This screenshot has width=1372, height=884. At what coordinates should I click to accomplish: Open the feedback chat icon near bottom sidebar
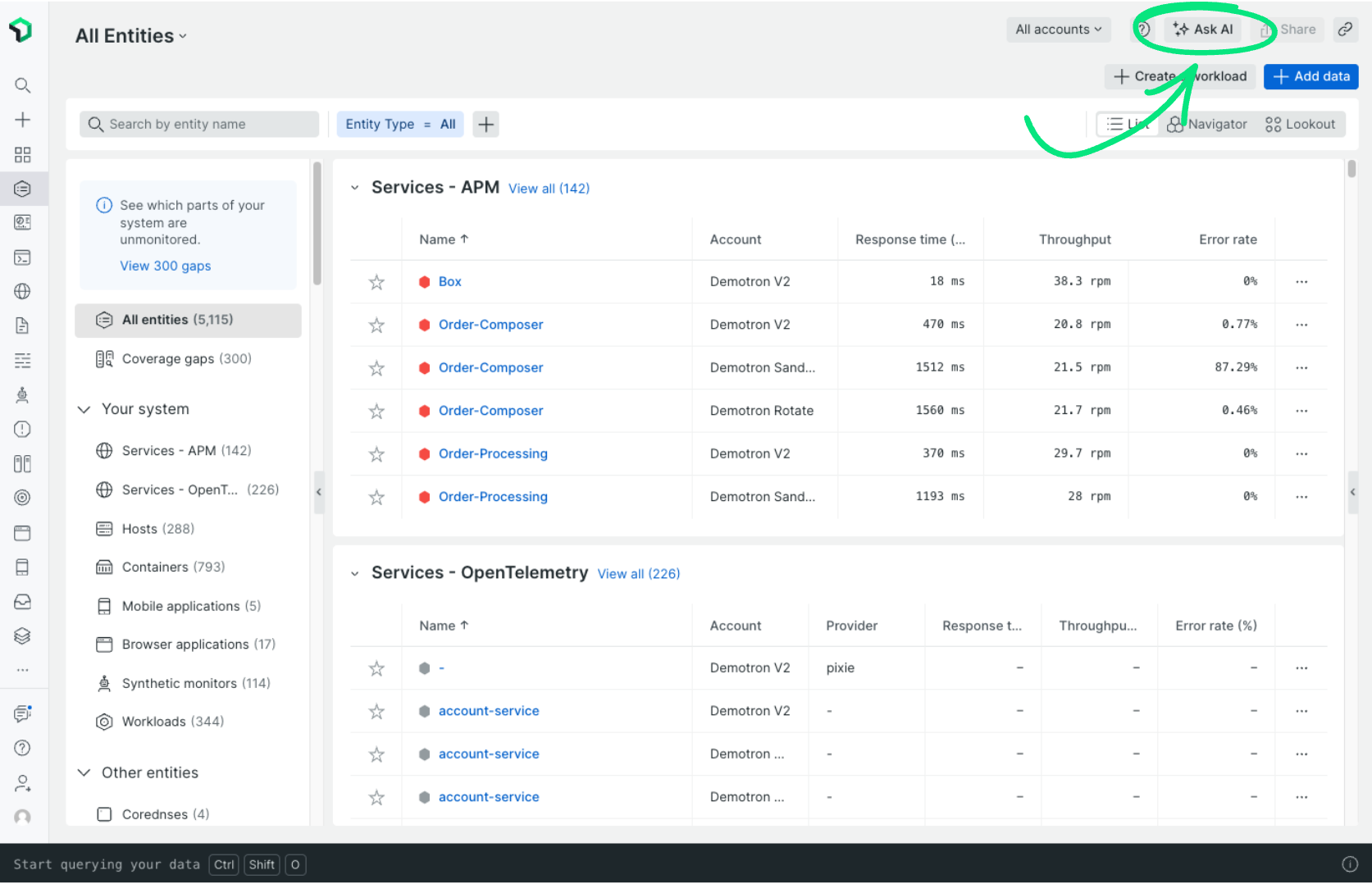click(22, 713)
